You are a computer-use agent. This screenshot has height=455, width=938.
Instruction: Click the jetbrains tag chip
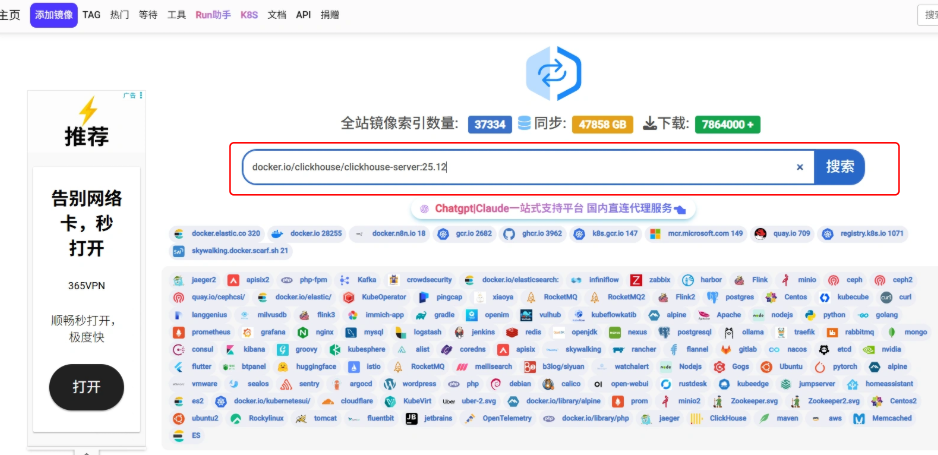(x=431, y=419)
